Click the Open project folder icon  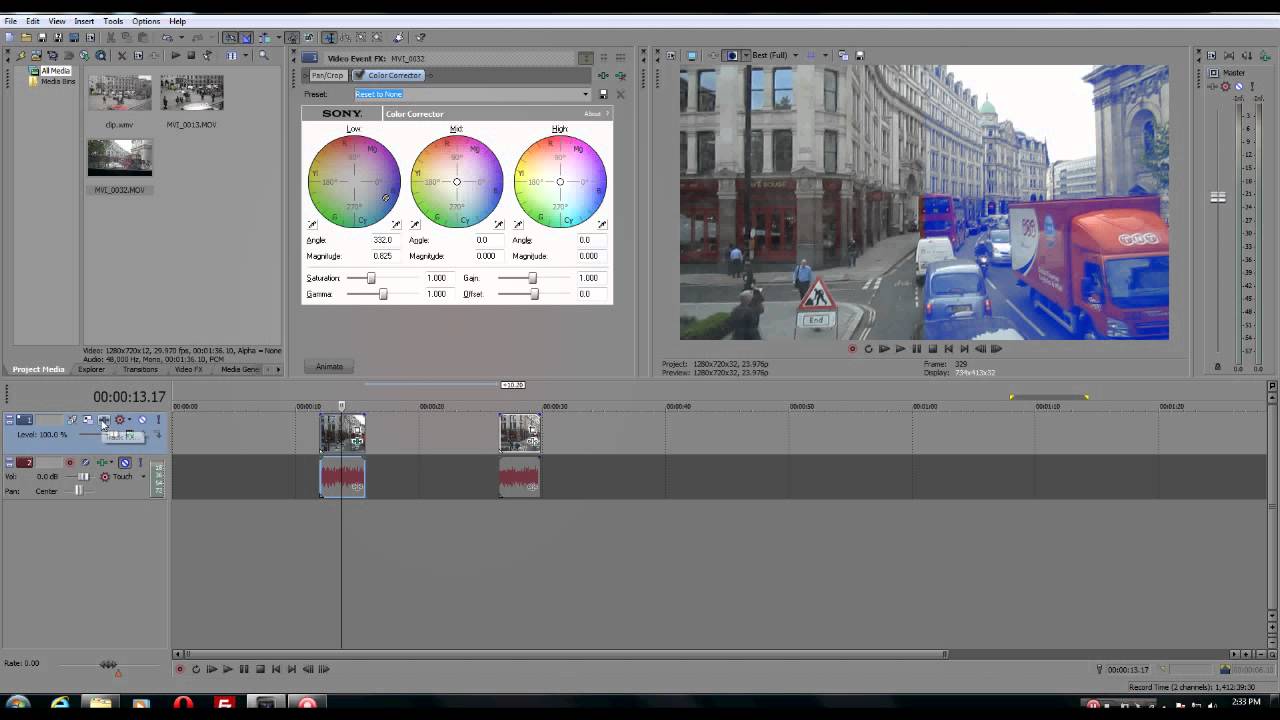pyautogui.click(x=26, y=38)
